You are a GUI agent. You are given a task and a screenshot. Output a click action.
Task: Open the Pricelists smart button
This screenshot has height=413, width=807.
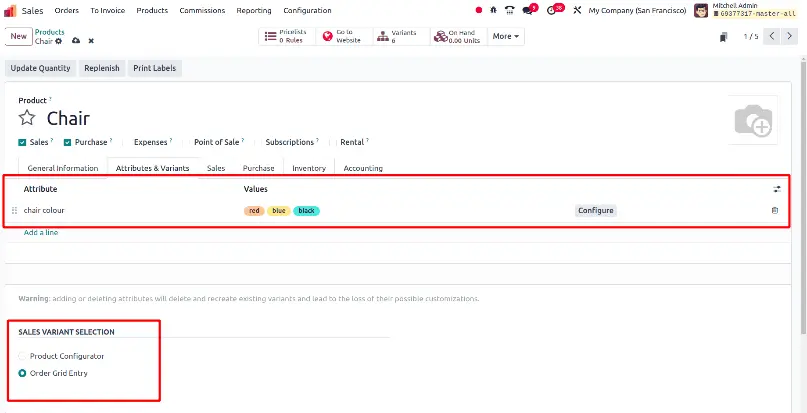(287, 36)
